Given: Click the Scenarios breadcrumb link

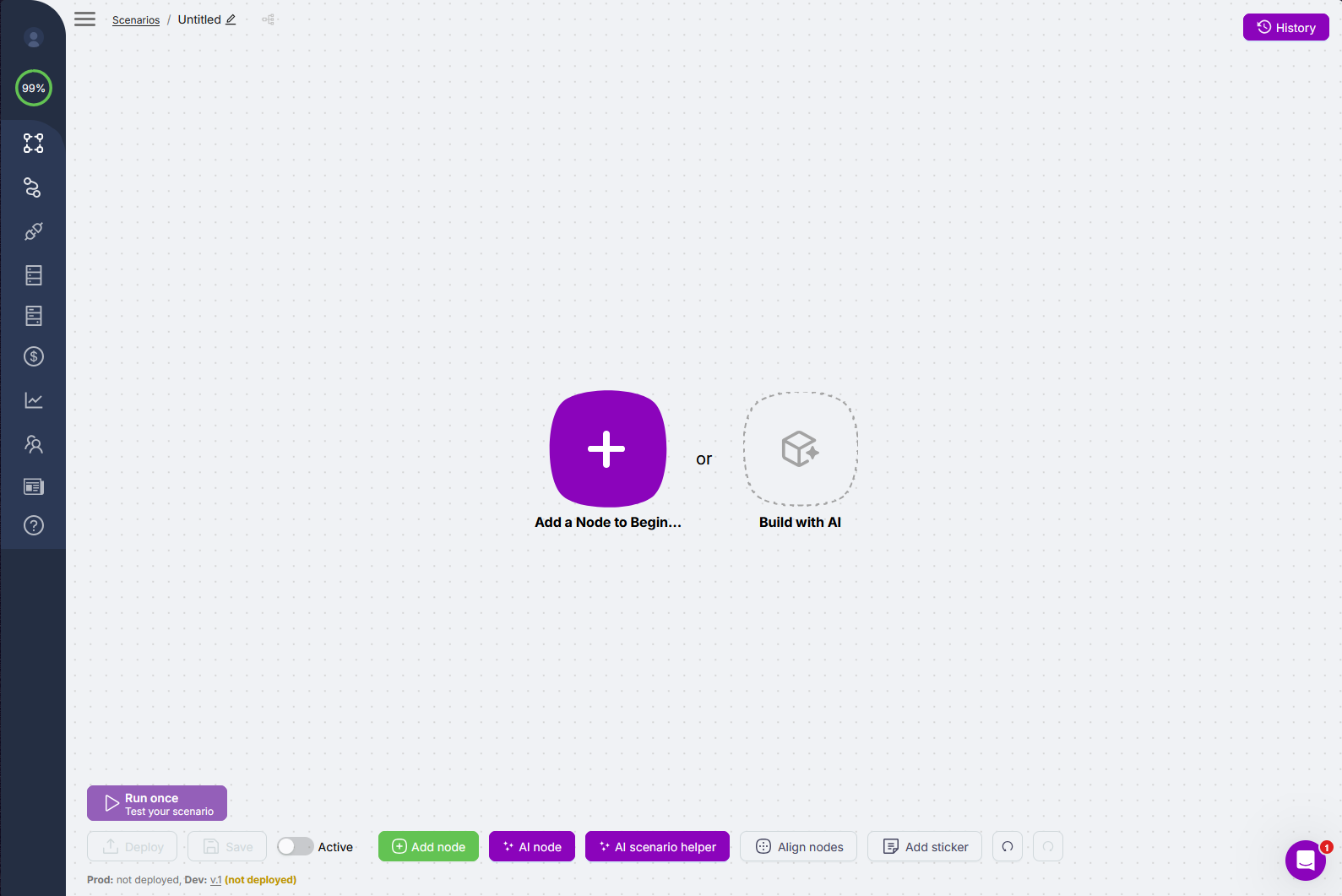Looking at the screenshot, I should click(x=136, y=20).
